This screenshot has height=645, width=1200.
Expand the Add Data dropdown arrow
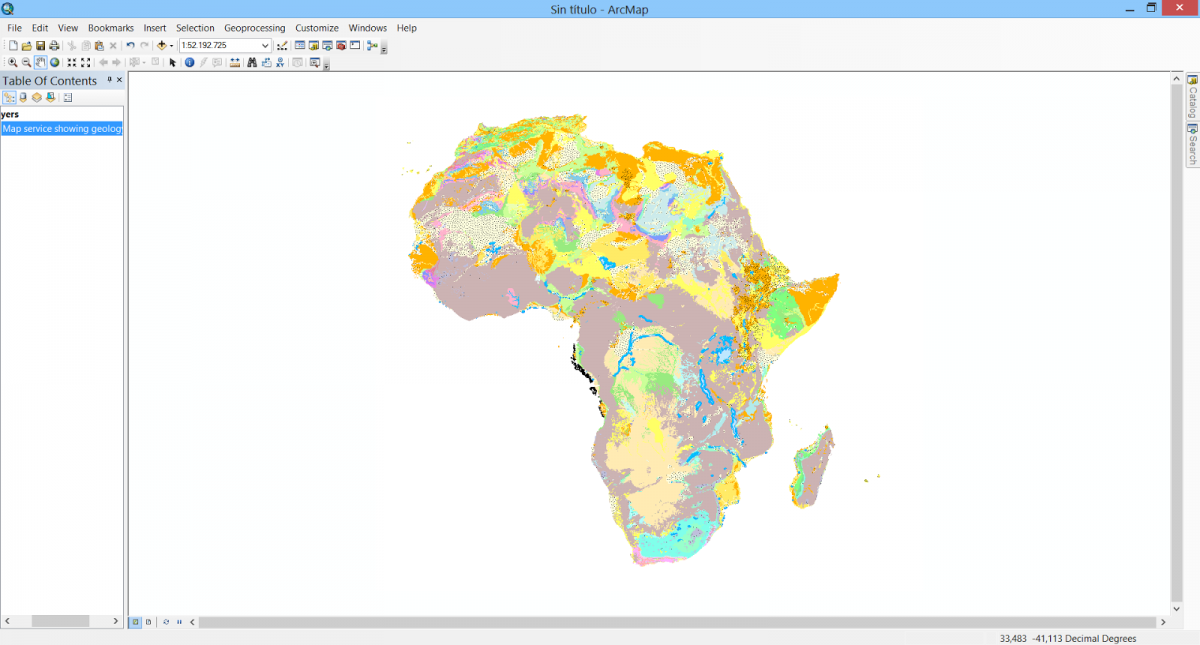pyautogui.click(x=171, y=45)
